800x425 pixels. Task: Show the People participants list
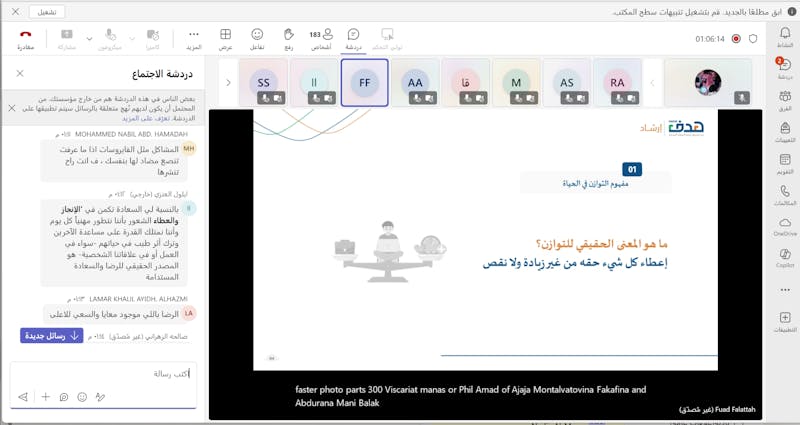[x=321, y=38]
